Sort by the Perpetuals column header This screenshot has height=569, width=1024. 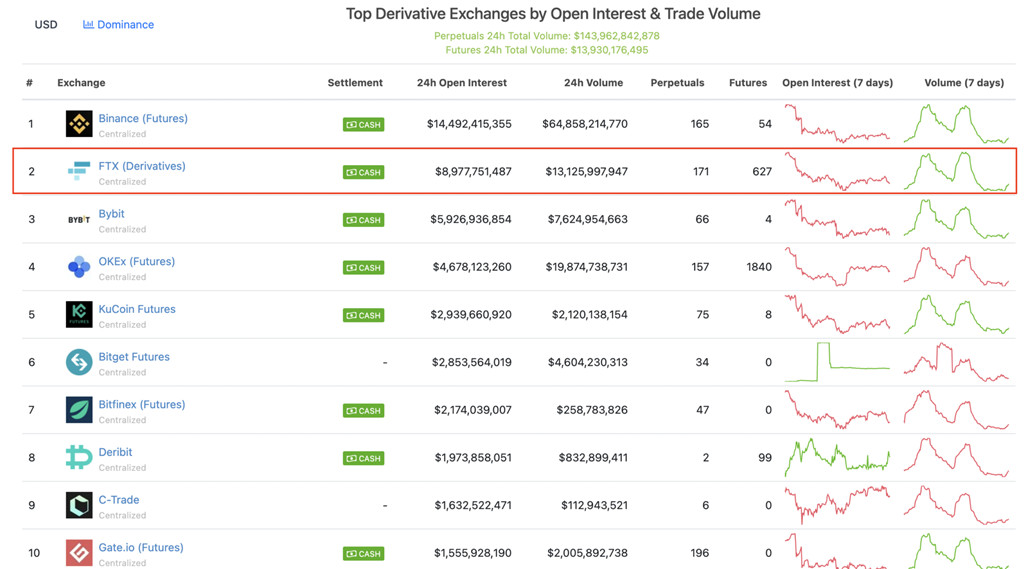677,83
